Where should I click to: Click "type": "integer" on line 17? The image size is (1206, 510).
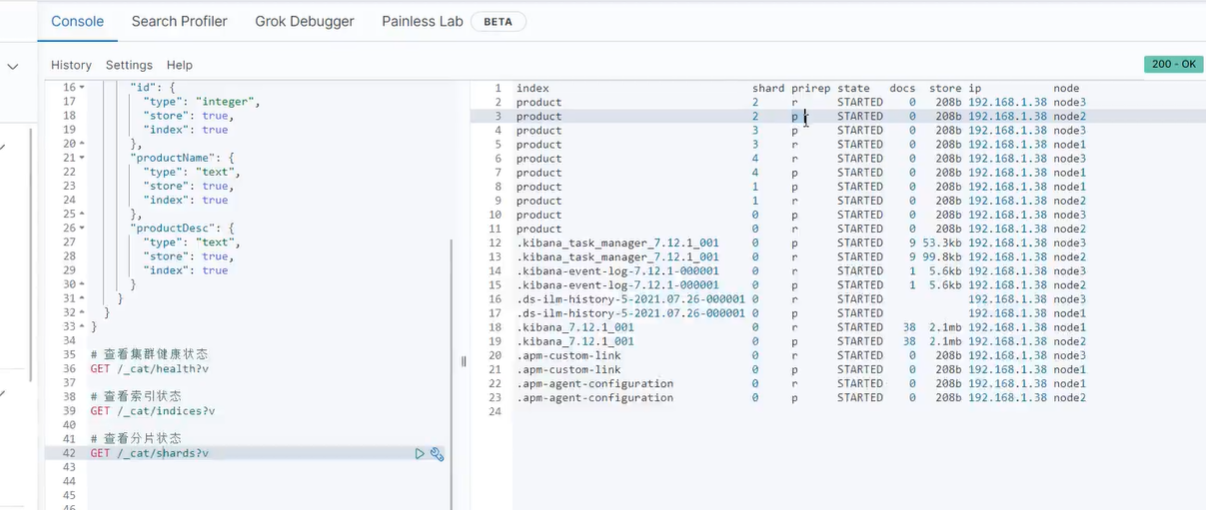[202, 102]
